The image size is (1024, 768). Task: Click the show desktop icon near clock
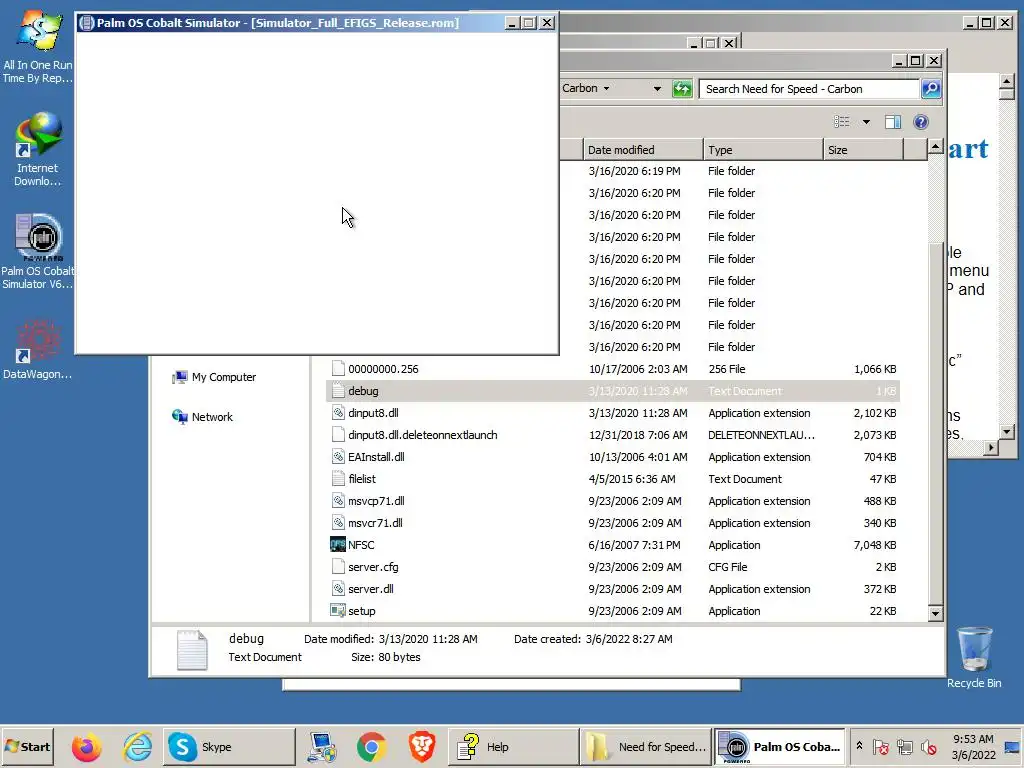1012,746
